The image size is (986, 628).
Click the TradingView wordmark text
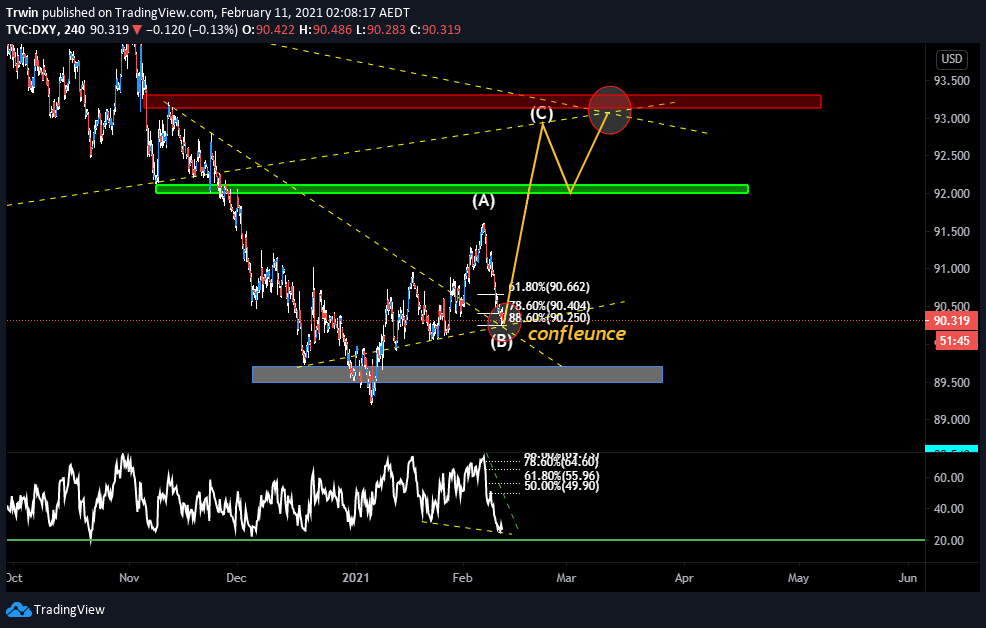[x=69, y=609]
